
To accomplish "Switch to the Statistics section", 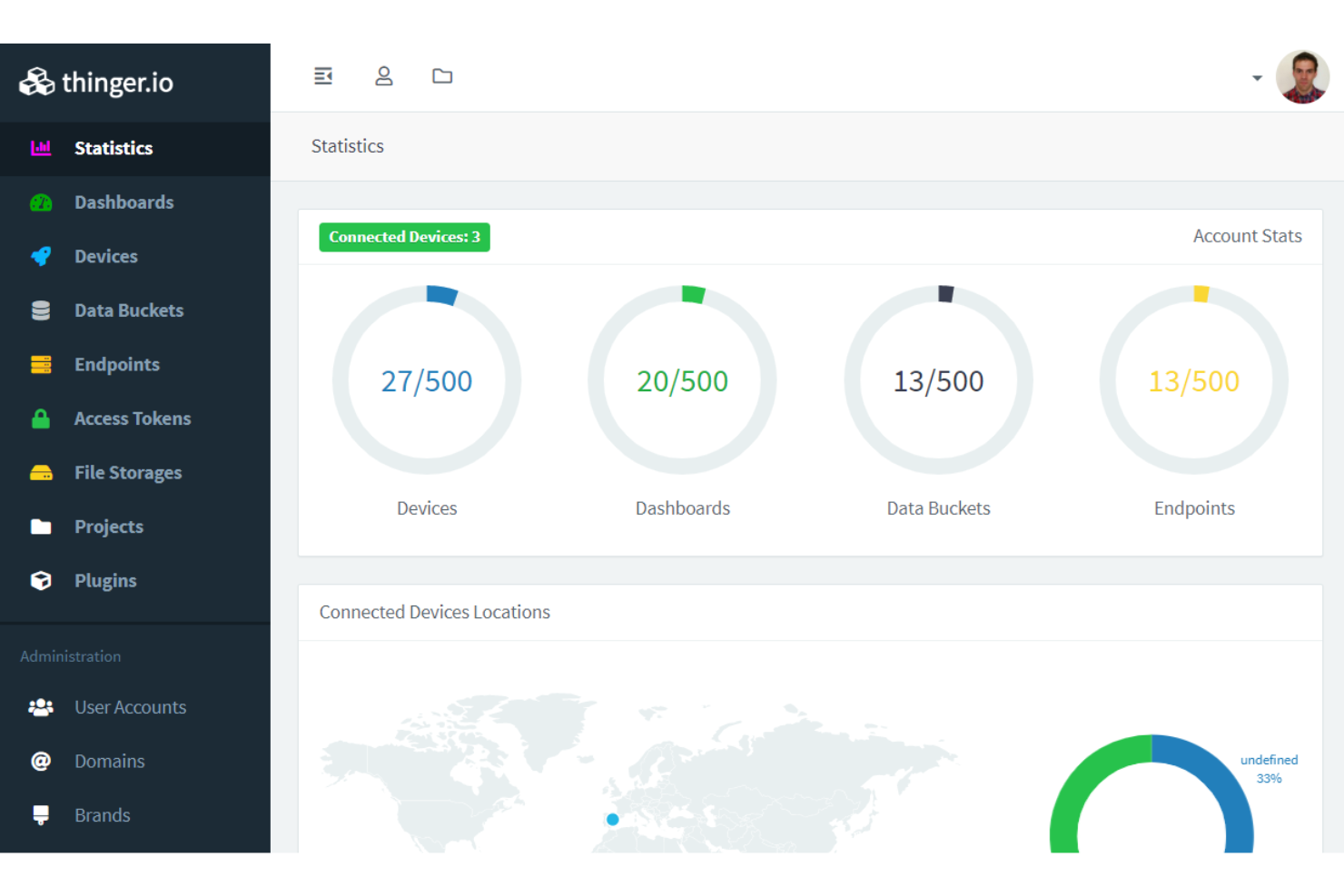I will click(114, 148).
